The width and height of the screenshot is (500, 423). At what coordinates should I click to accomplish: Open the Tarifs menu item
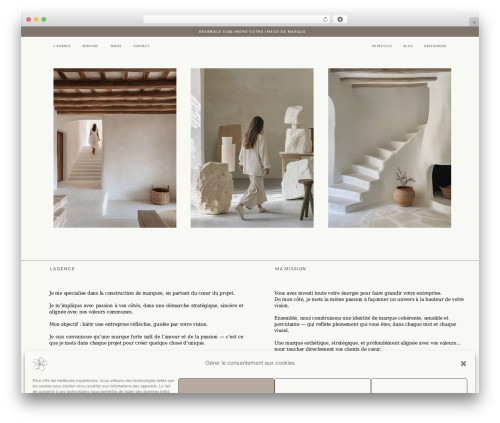coord(116,46)
